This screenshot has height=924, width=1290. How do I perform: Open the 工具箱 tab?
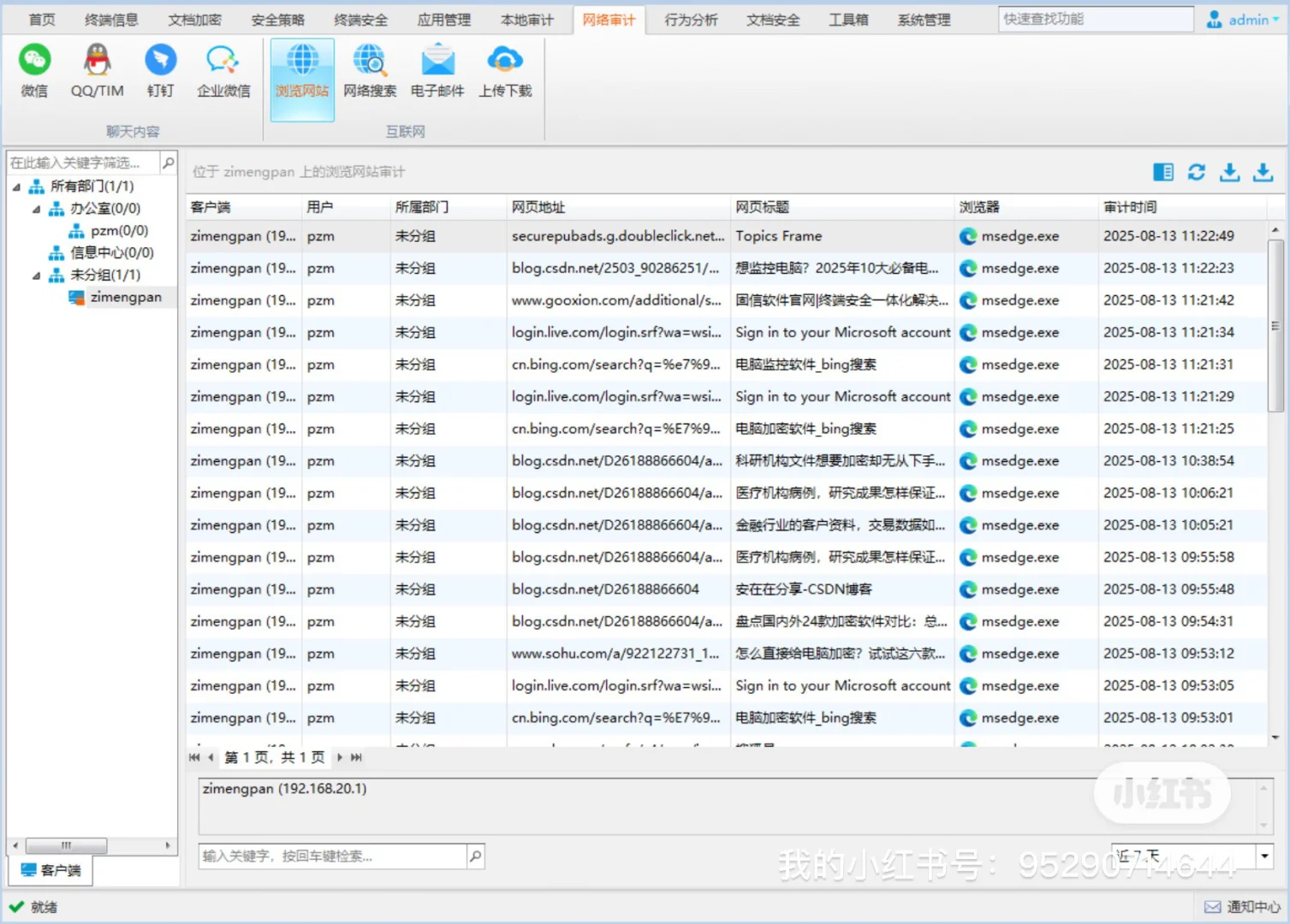coord(848,20)
